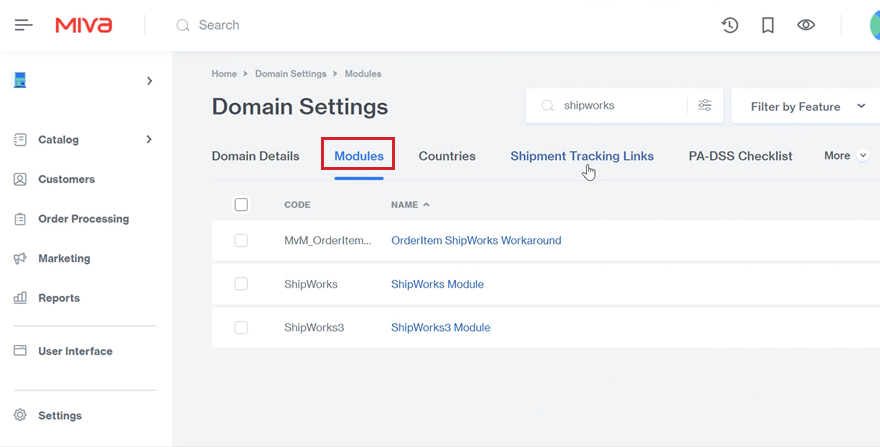Open the user avatar menu

point(874,25)
